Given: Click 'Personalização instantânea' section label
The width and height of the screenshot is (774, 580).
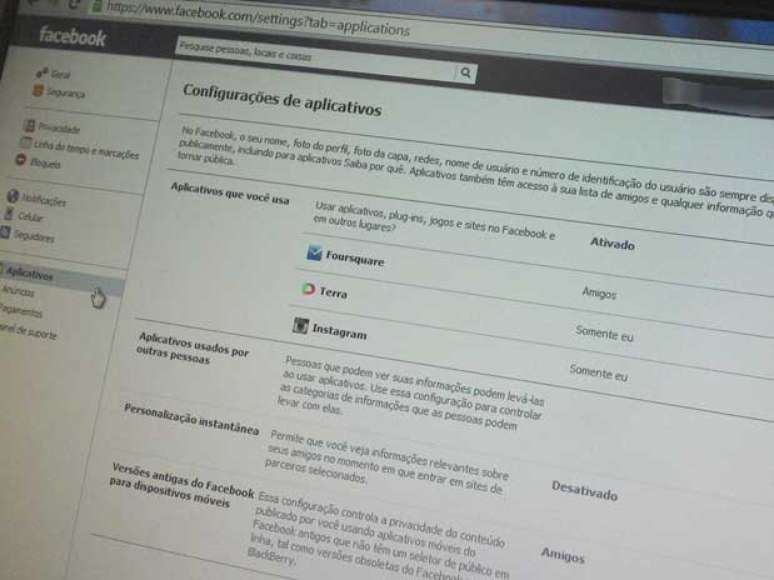Looking at the screenshot, I should click(191, 419).
